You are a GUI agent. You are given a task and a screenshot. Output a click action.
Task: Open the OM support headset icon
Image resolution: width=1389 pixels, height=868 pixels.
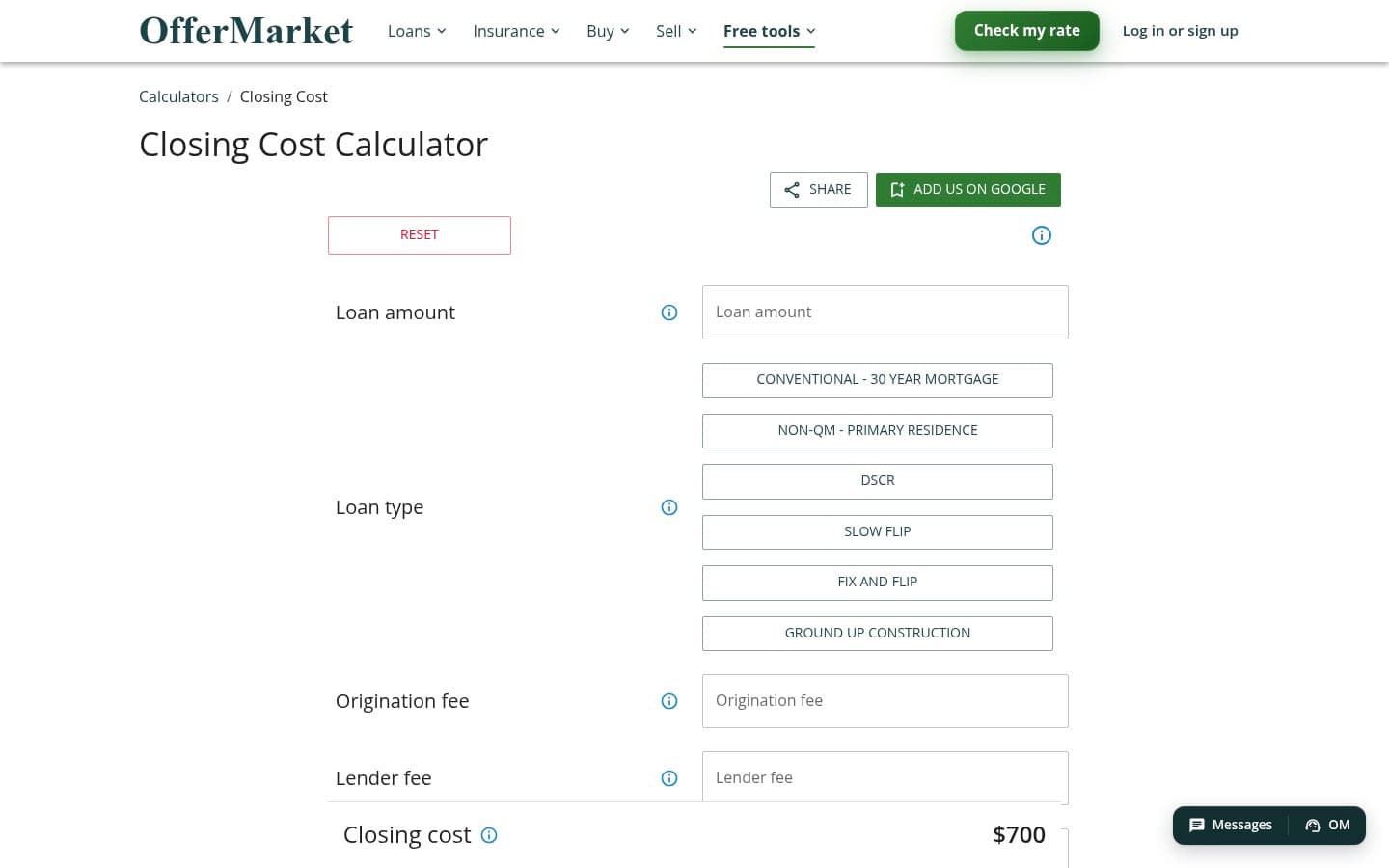[x=1327, y=826]
